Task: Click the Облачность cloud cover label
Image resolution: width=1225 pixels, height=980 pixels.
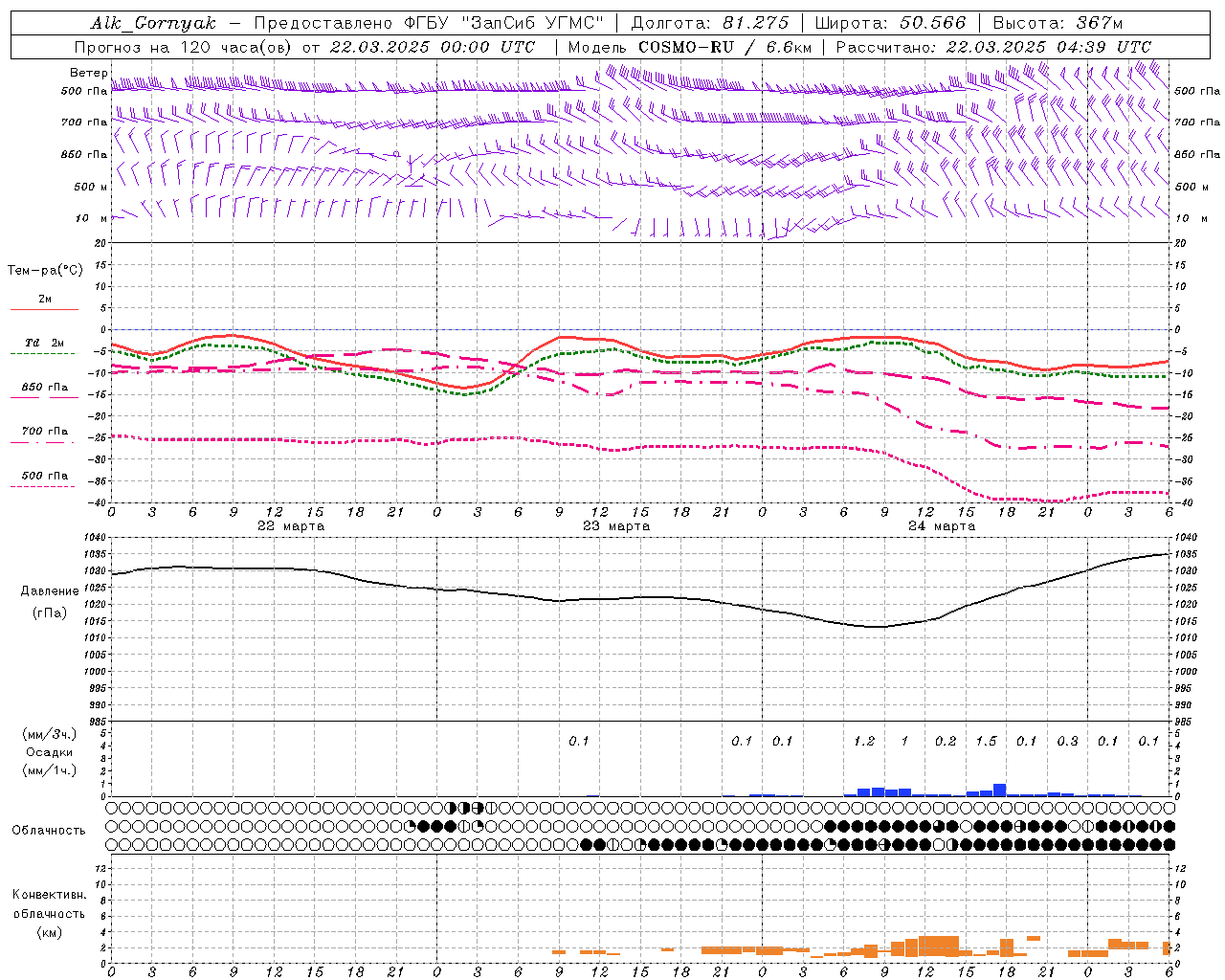Action: (49, 830)
